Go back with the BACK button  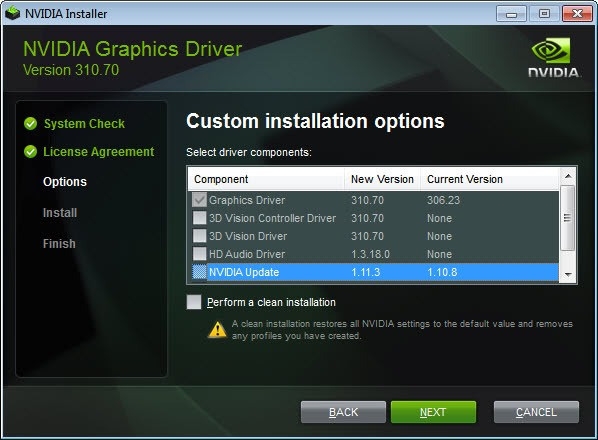(x=343, y=412)
